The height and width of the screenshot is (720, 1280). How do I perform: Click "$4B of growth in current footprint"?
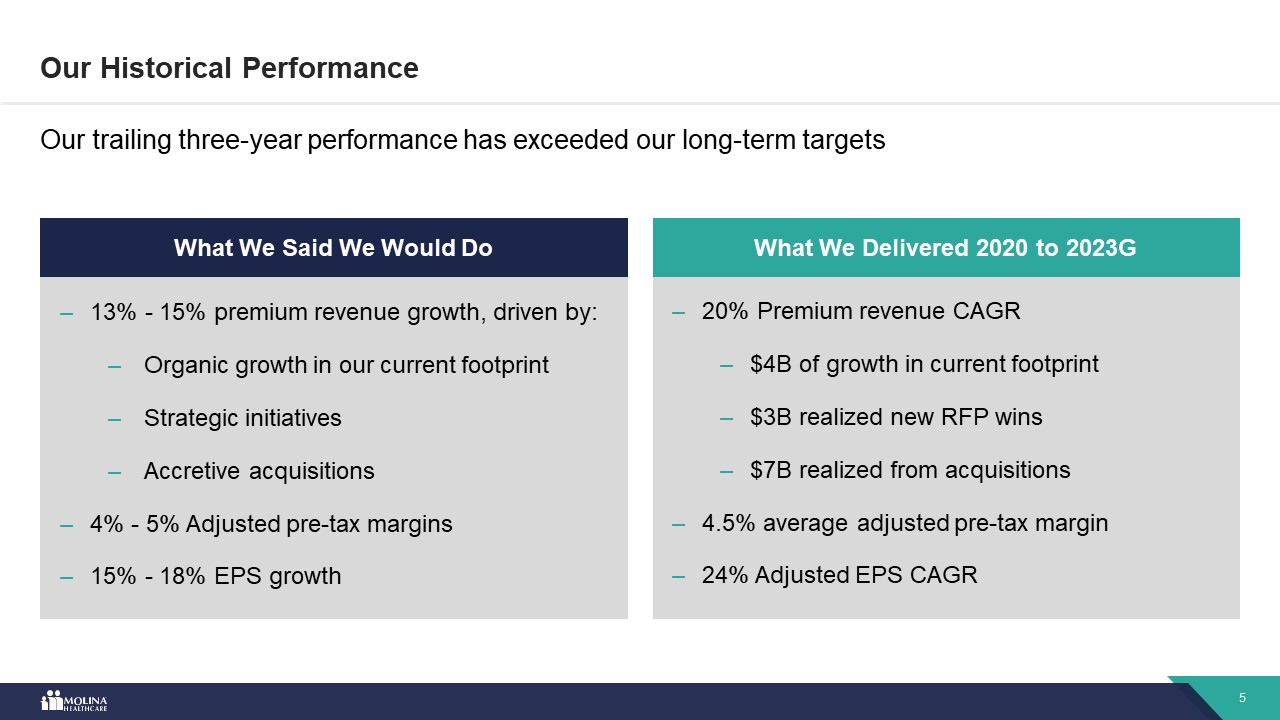point(923,364)
